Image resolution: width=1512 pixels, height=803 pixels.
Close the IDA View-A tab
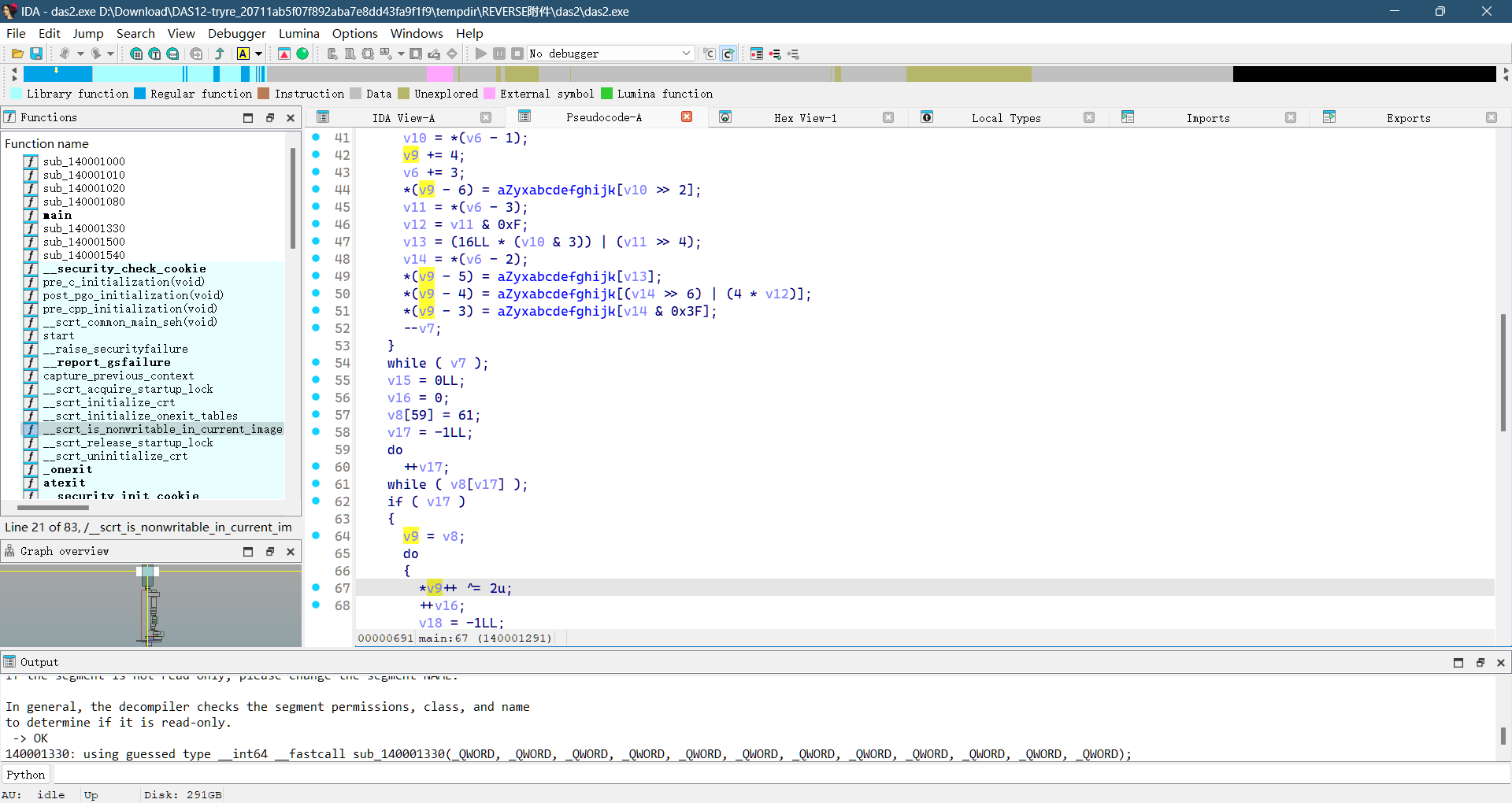[x=486, y=117]
